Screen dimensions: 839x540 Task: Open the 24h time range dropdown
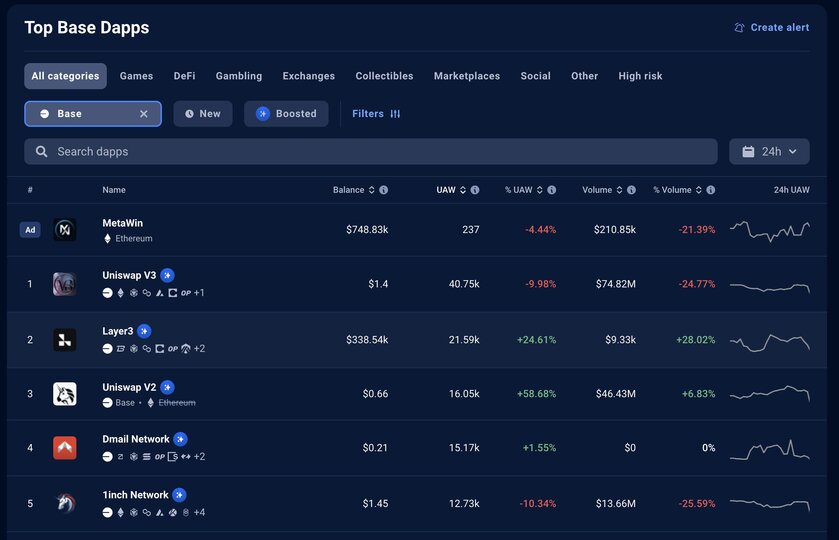(x=769, y=151)
